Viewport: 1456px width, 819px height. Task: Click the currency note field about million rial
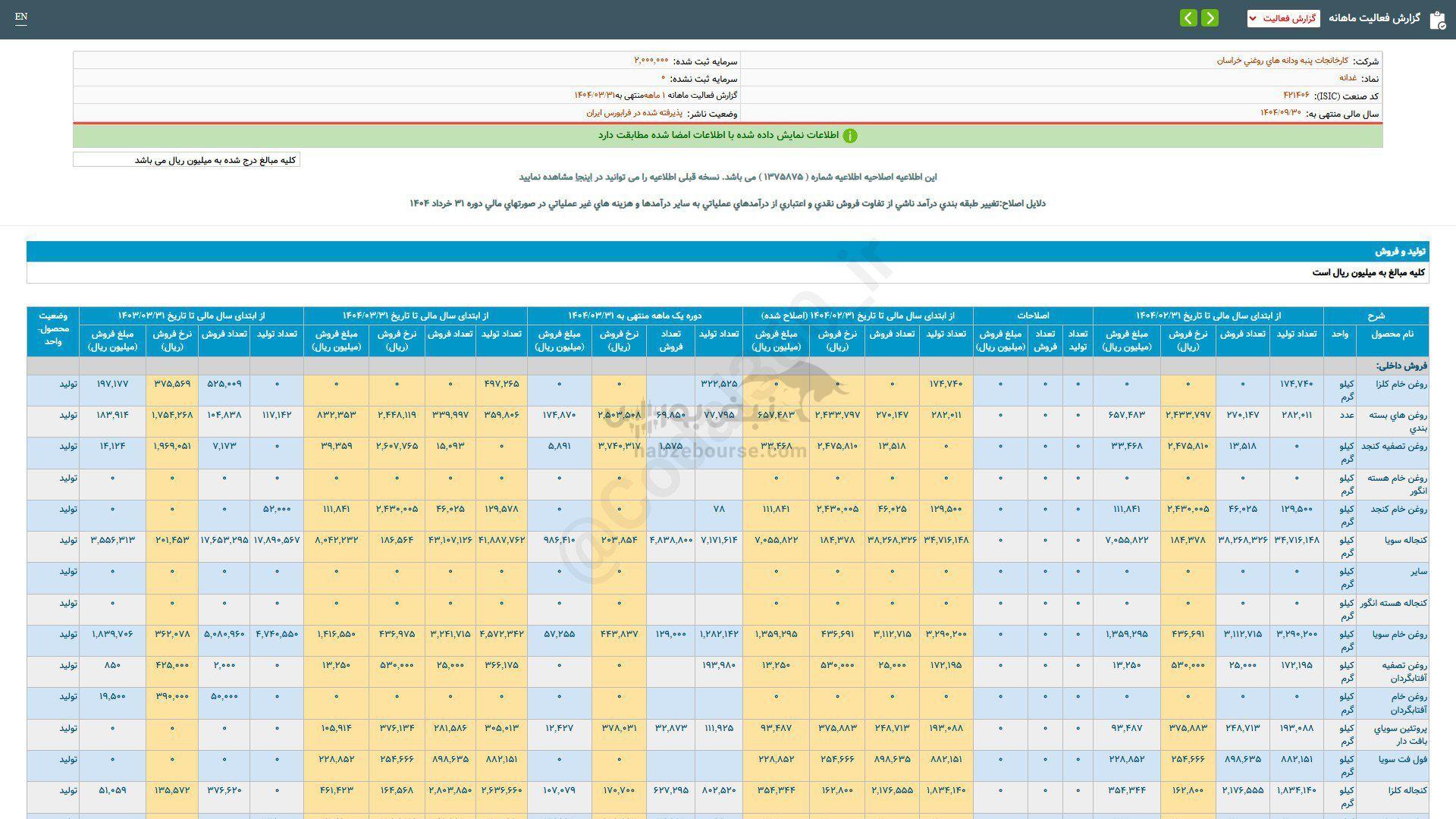point(187,160)
